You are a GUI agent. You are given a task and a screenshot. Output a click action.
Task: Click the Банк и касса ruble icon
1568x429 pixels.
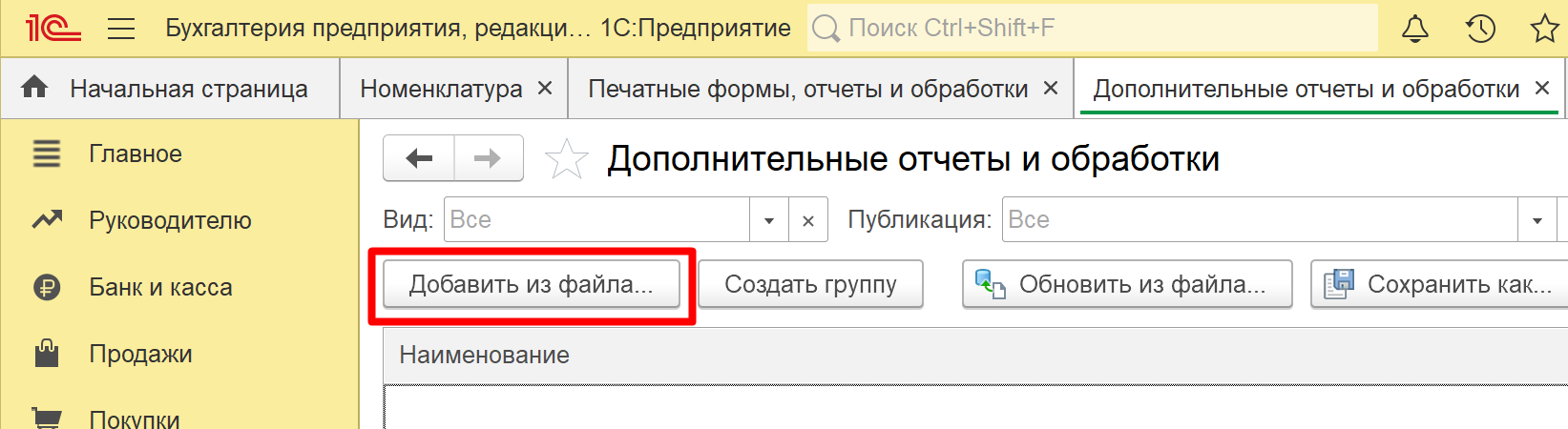pyautogui.click(x=47, y=287)
